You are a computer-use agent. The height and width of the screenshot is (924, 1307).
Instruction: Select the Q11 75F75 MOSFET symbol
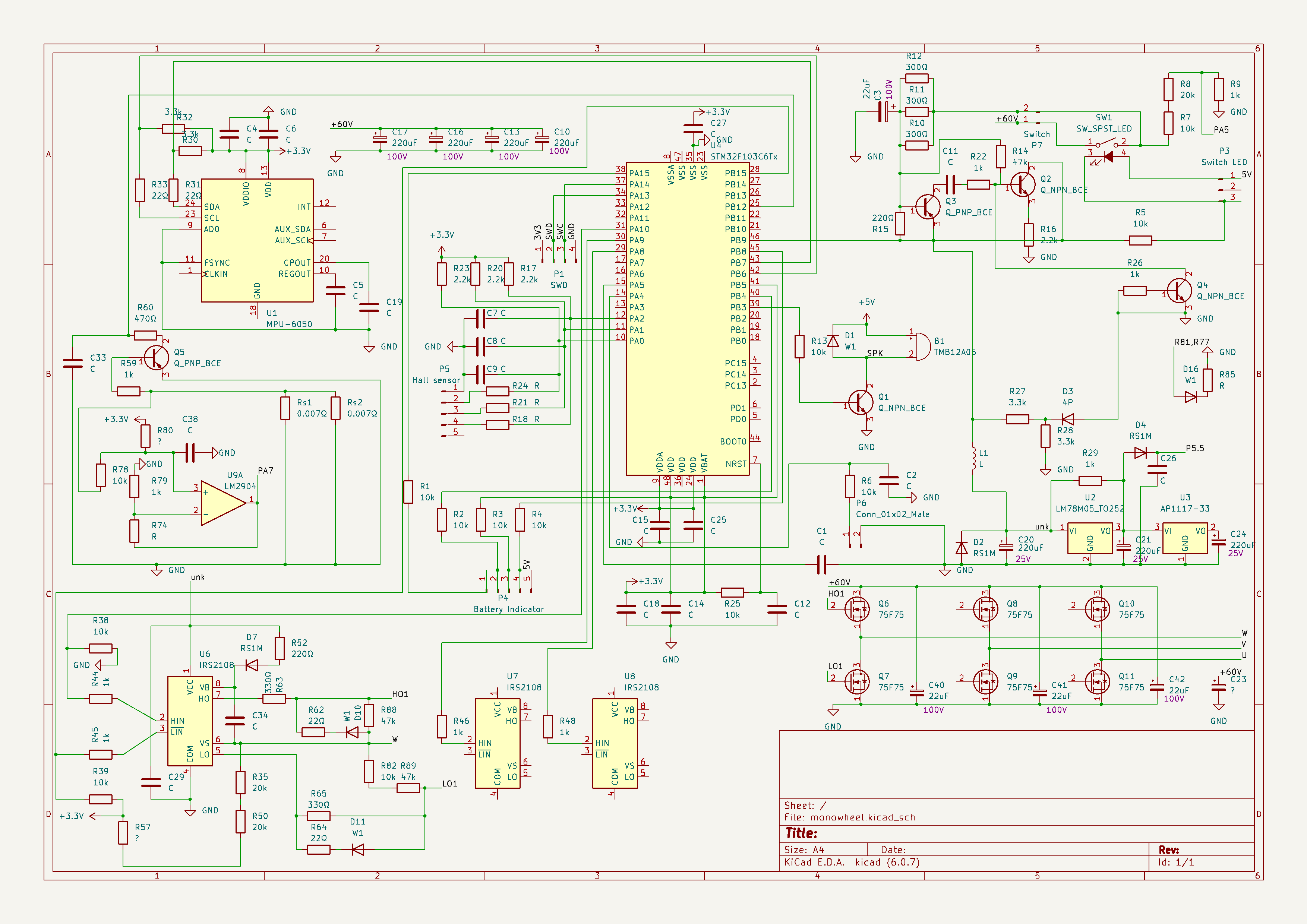click(x=1098, y=681)
